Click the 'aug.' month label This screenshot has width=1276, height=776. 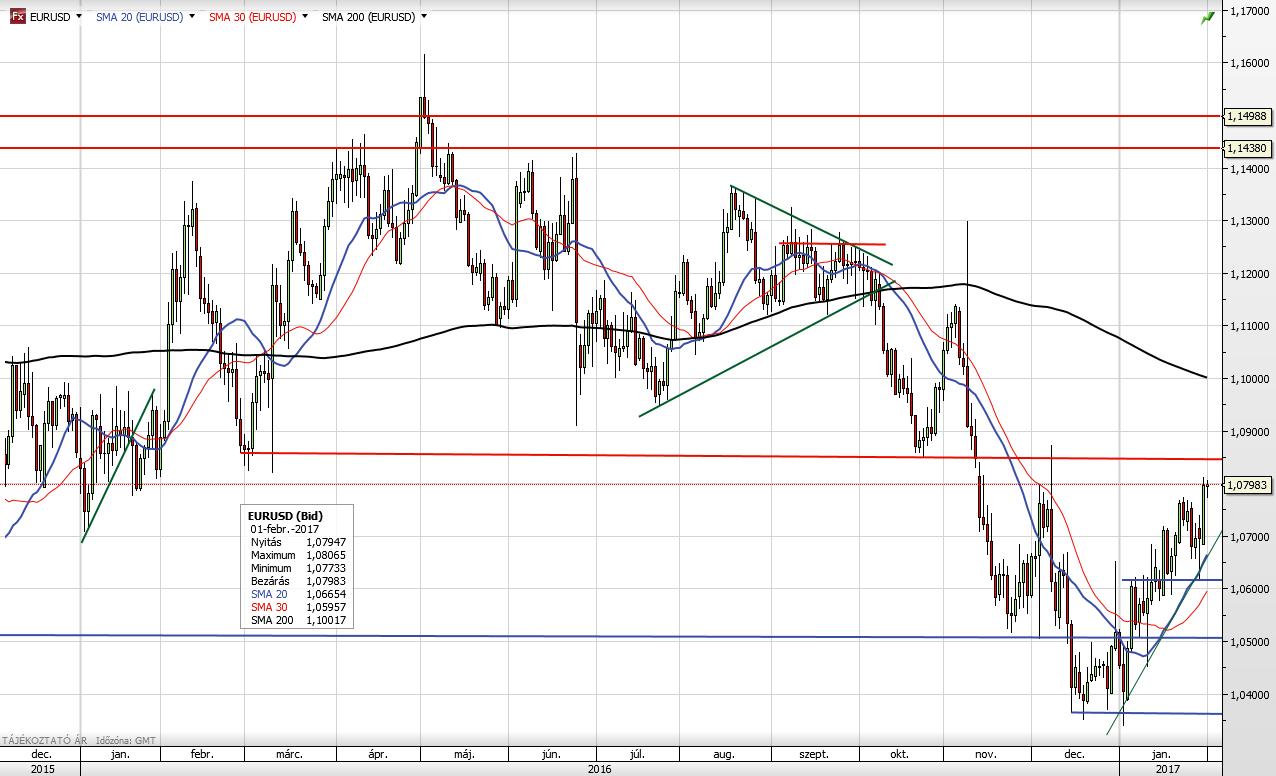pyautogui.click(x=726, y=754)
